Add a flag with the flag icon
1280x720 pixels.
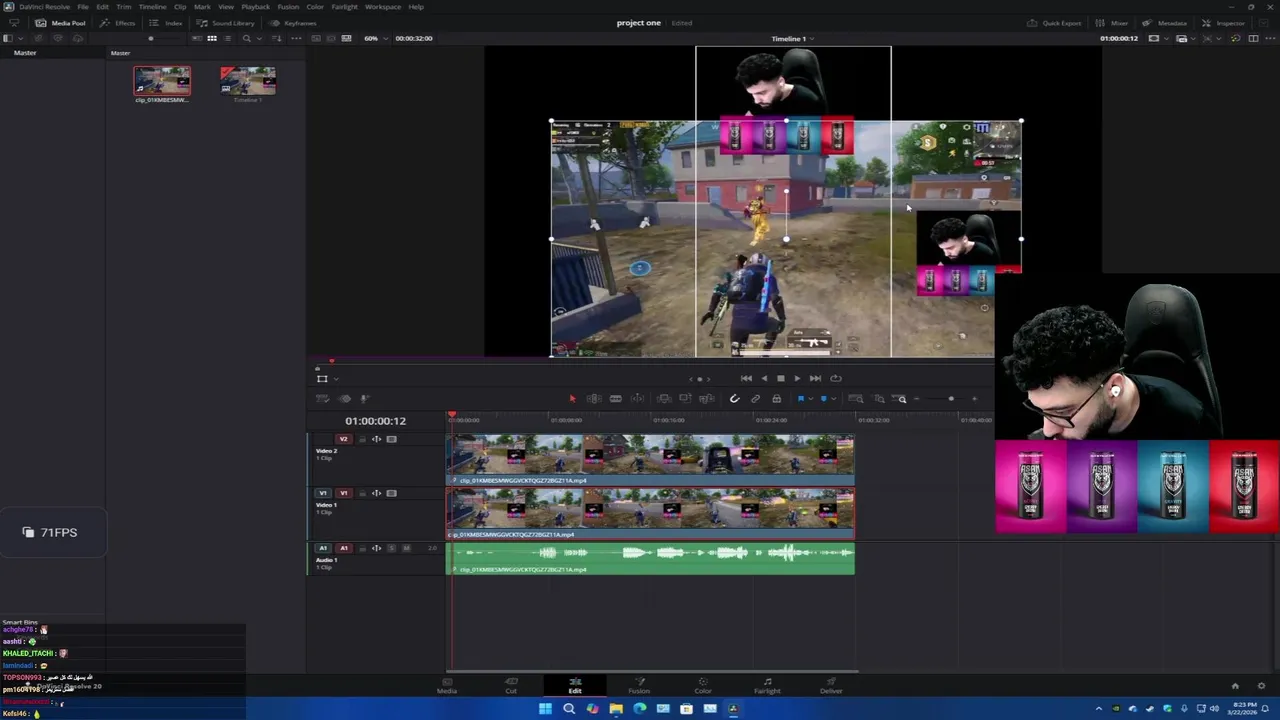tap(800, 399)
